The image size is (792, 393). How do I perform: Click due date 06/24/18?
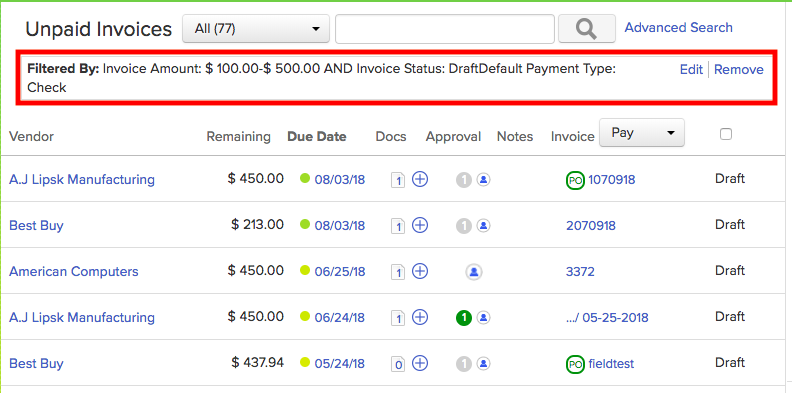coord(340,318)
